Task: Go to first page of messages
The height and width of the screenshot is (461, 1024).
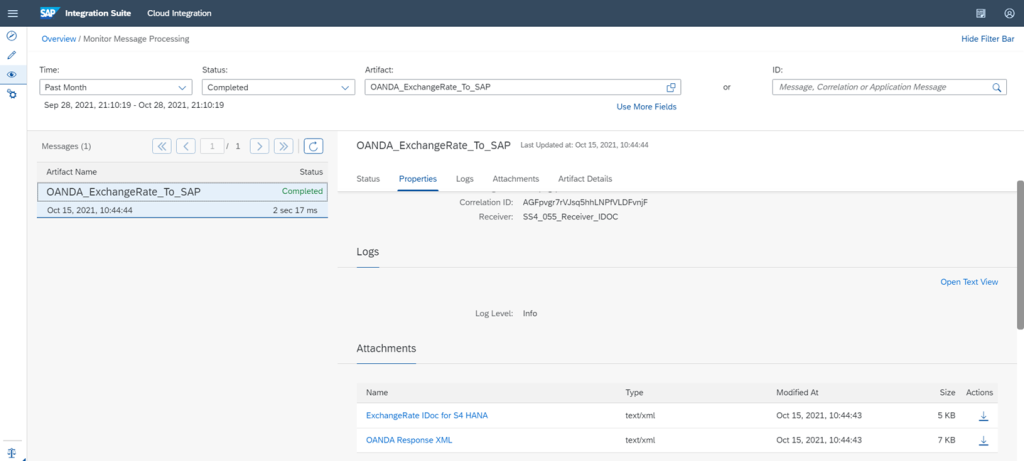Action: 162,146
